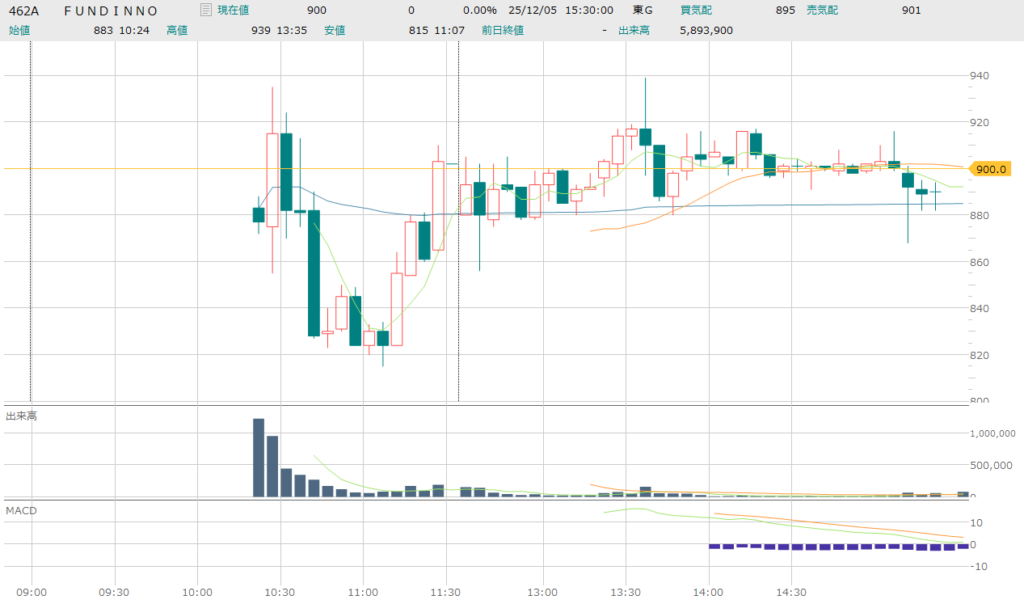Click the MACD panel title
Image resolution: width=1024 pixels, height=604 pixels.
click(21, 511)
